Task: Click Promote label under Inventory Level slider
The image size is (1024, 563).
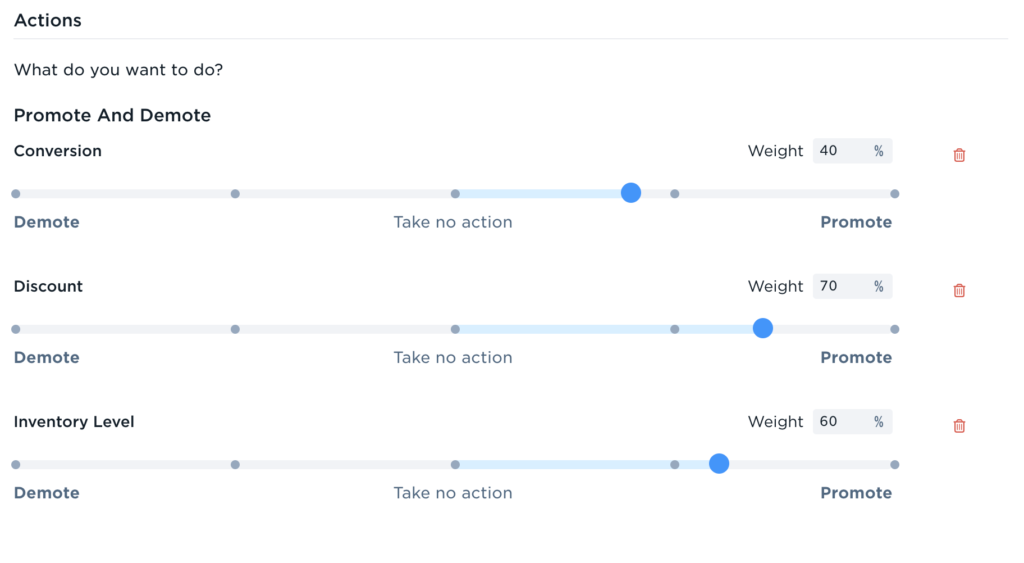Action: [x=856, y=492]
